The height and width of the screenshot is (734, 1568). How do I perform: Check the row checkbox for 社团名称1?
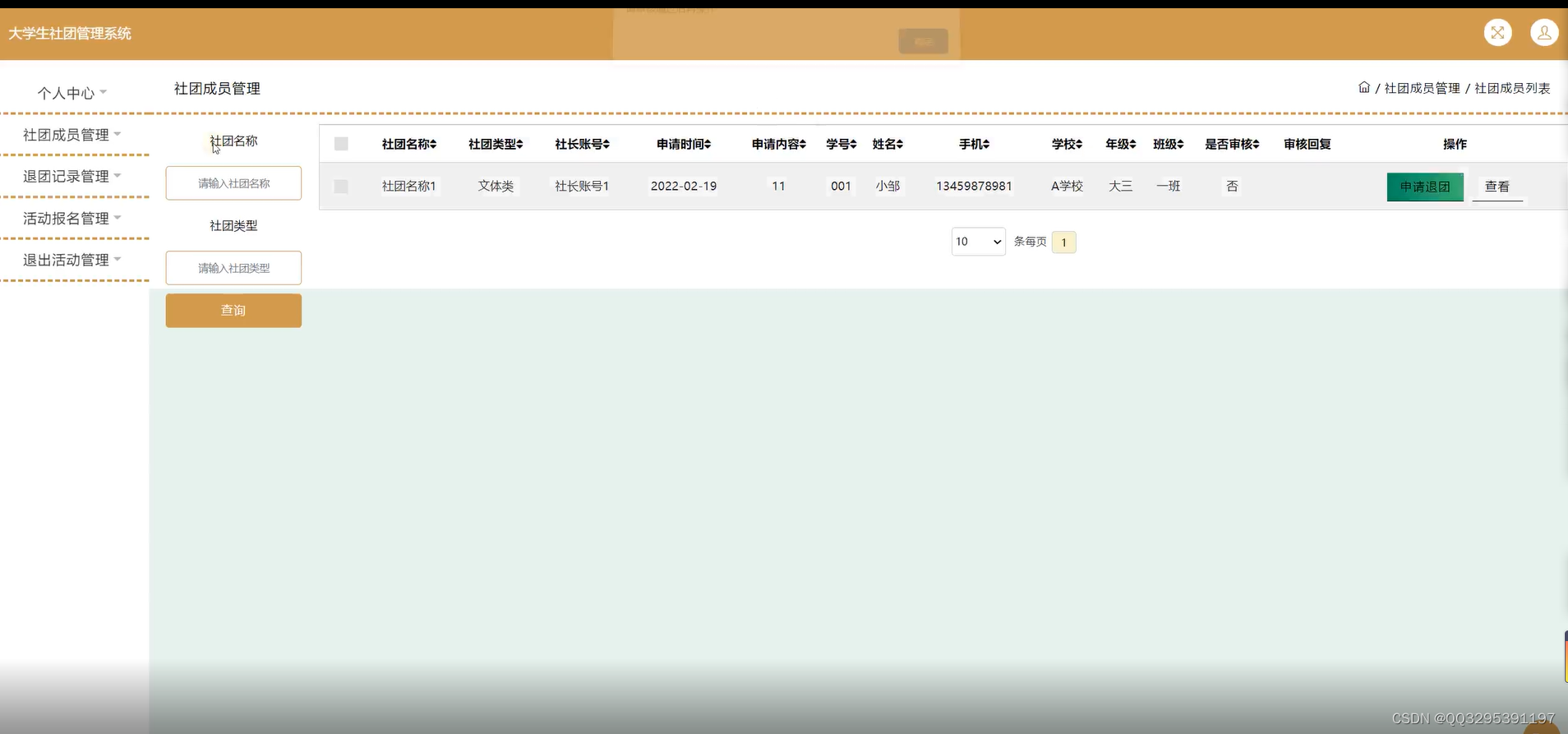click(x=341, y=187)
